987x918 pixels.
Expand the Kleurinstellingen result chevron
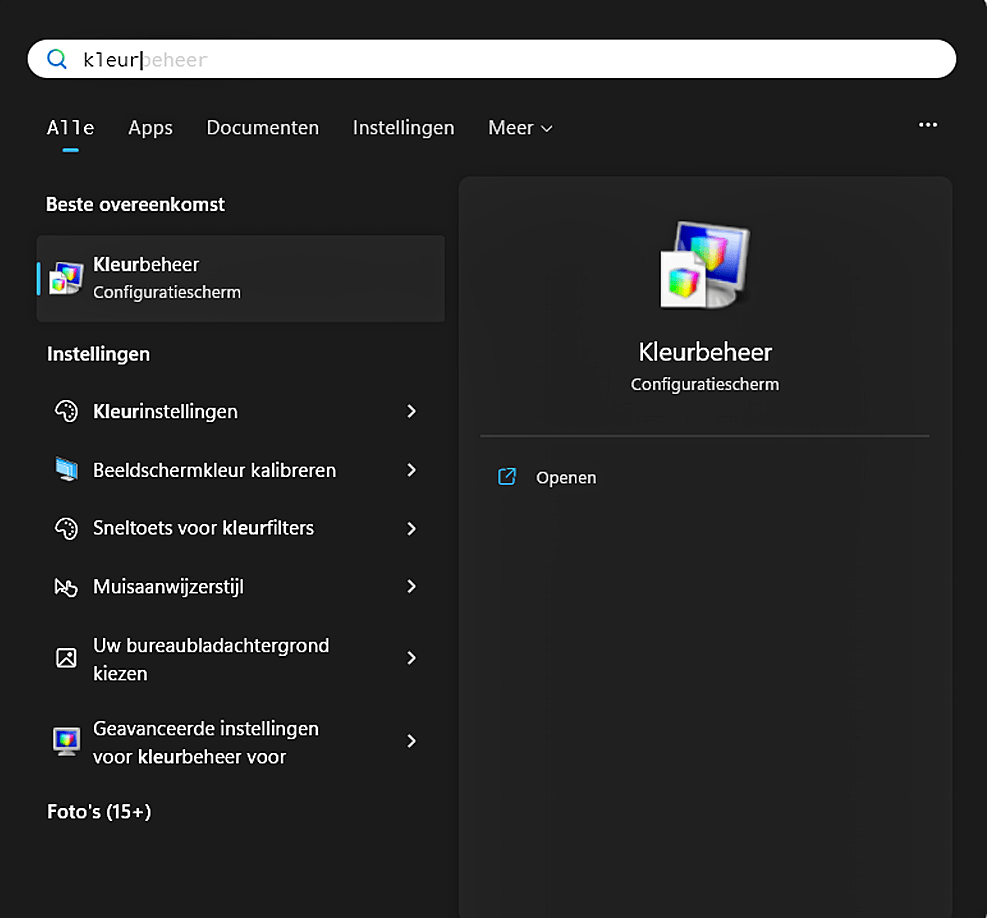412,411
